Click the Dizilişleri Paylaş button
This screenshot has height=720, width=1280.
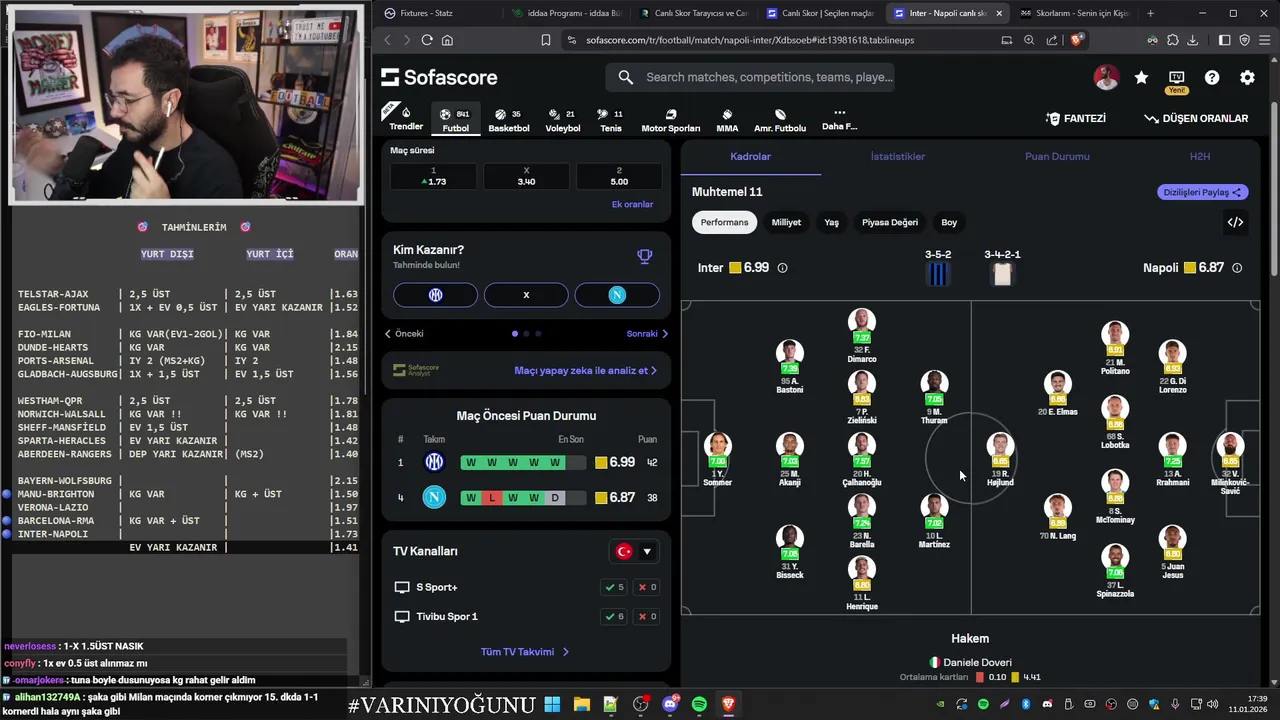1202,192
